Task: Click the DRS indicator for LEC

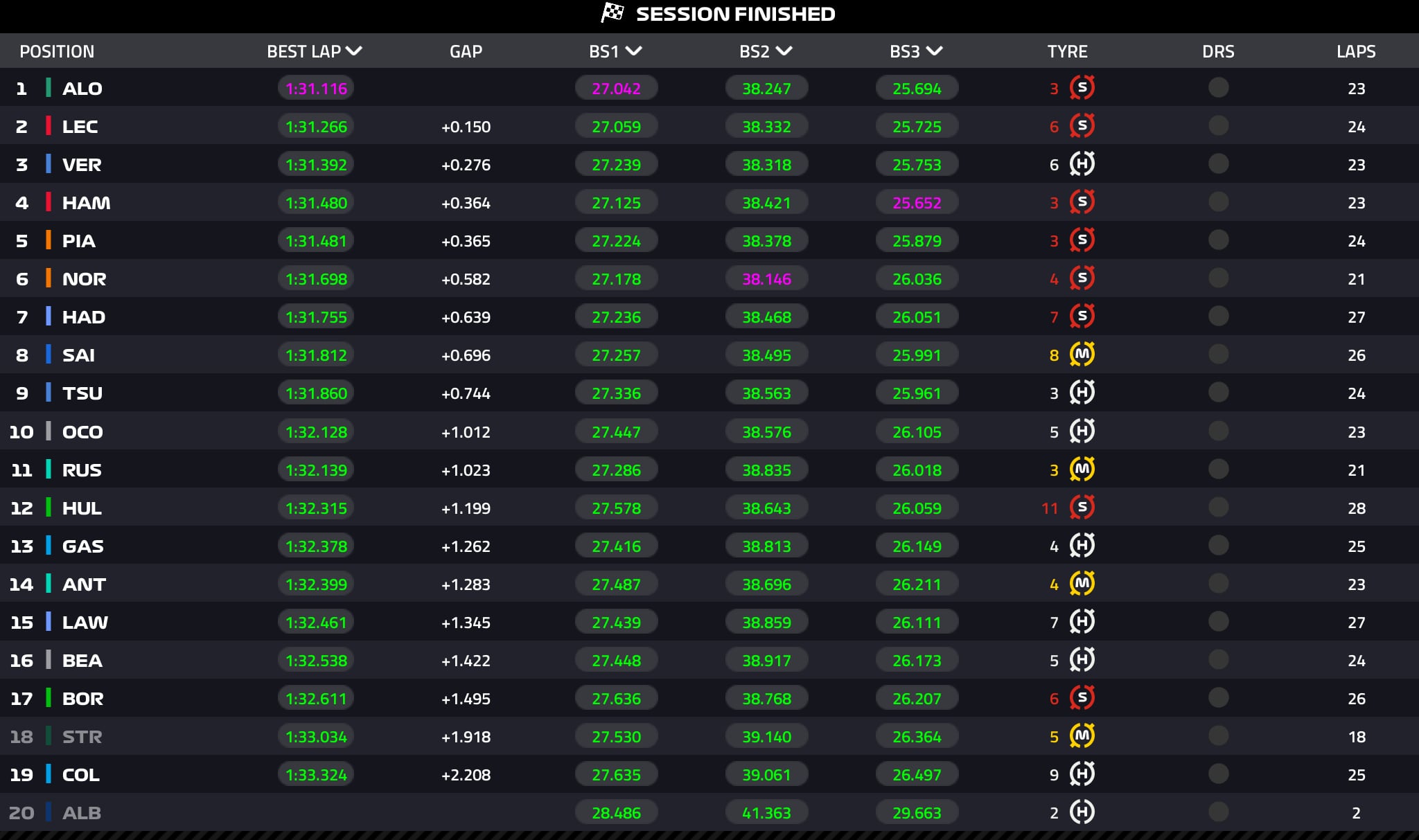Action: coord(1218,126)
